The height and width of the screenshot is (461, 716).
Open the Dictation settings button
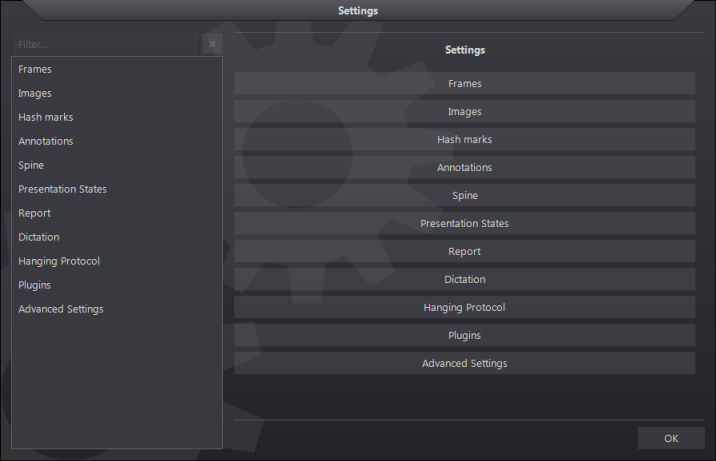tap(464, 280)
